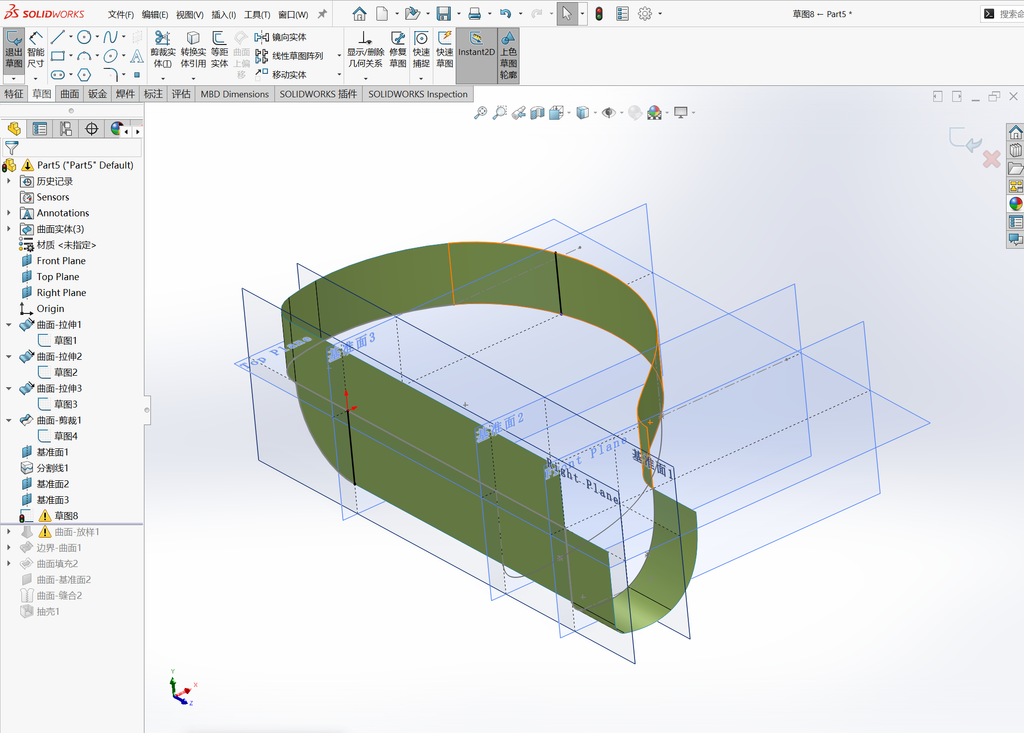Toggle Shaded Sketch Contours (上色草图轮廓)
Screen dimensions: 1024x733
click(508, 55)
